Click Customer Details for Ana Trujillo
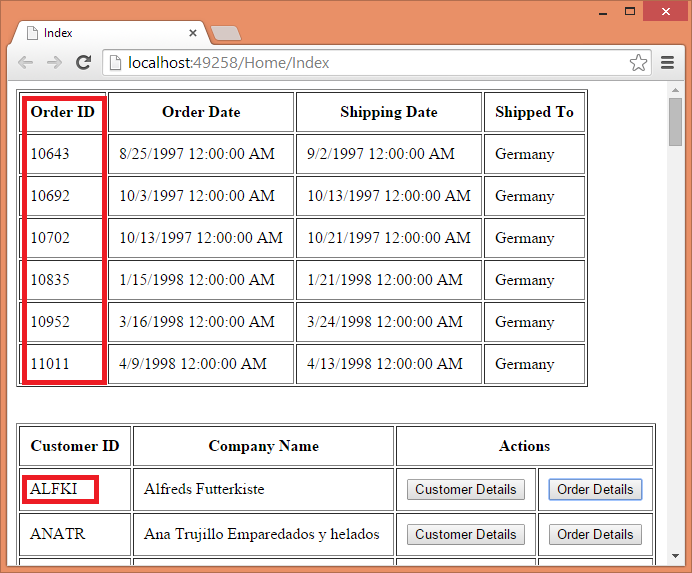 [466, 535]
